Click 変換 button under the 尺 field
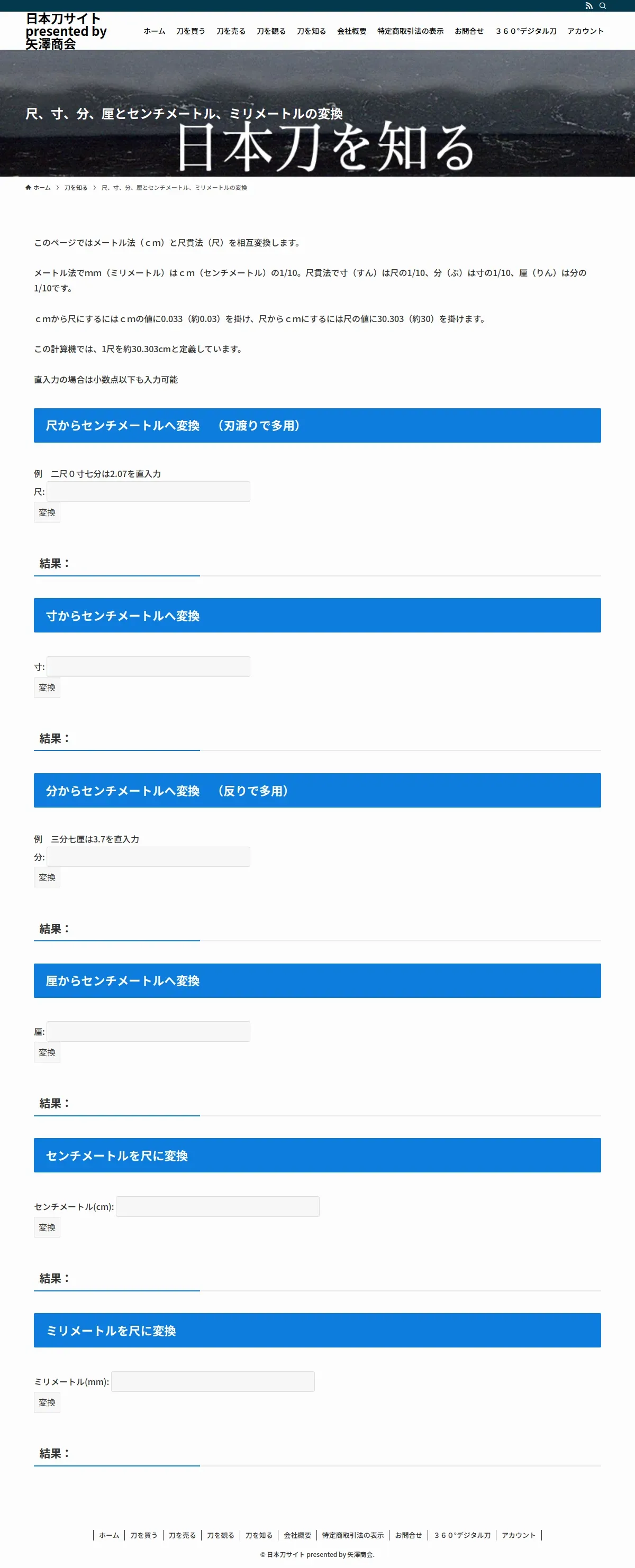 coord(47,512)
